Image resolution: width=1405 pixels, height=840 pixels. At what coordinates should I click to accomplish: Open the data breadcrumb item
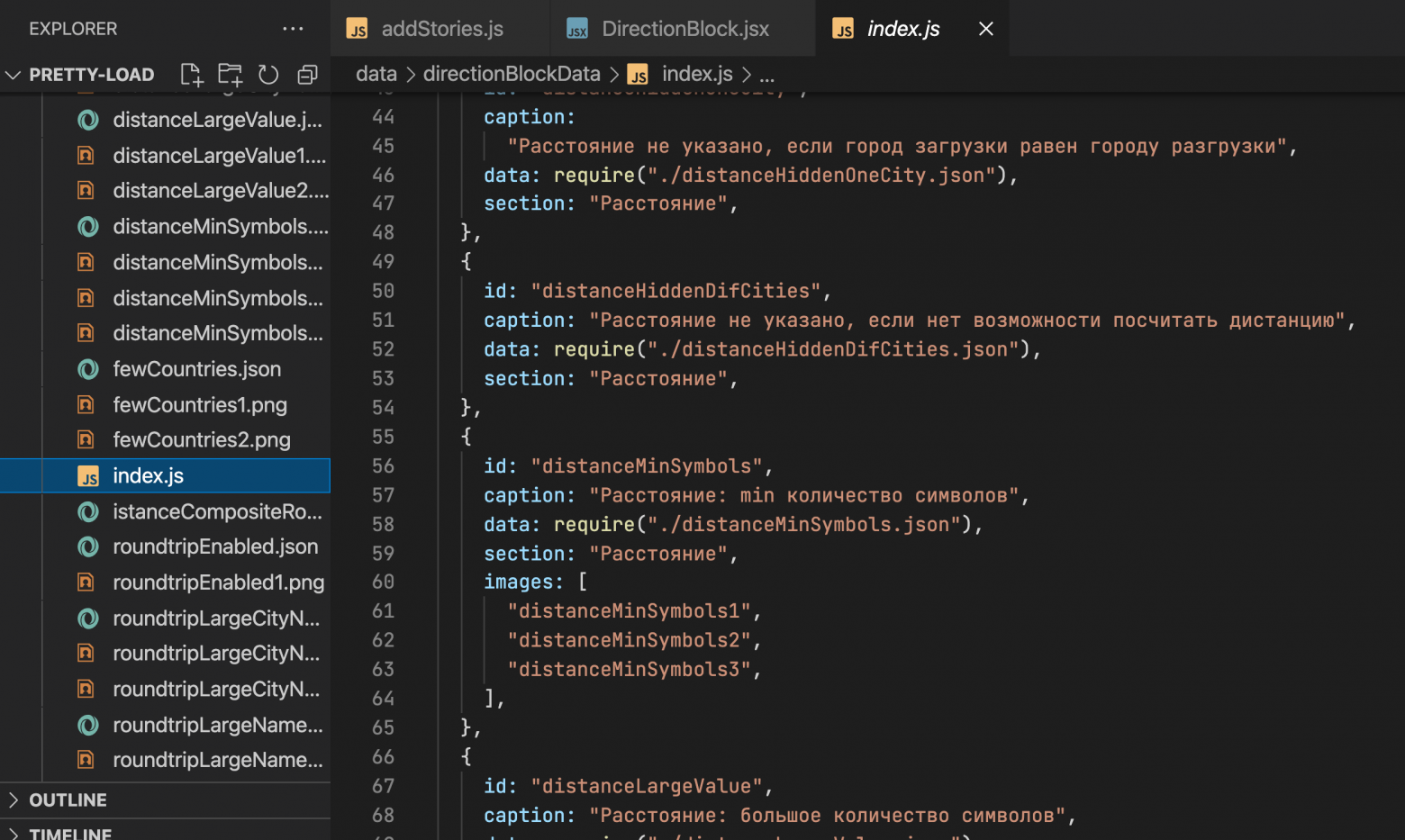click(376, 74)
